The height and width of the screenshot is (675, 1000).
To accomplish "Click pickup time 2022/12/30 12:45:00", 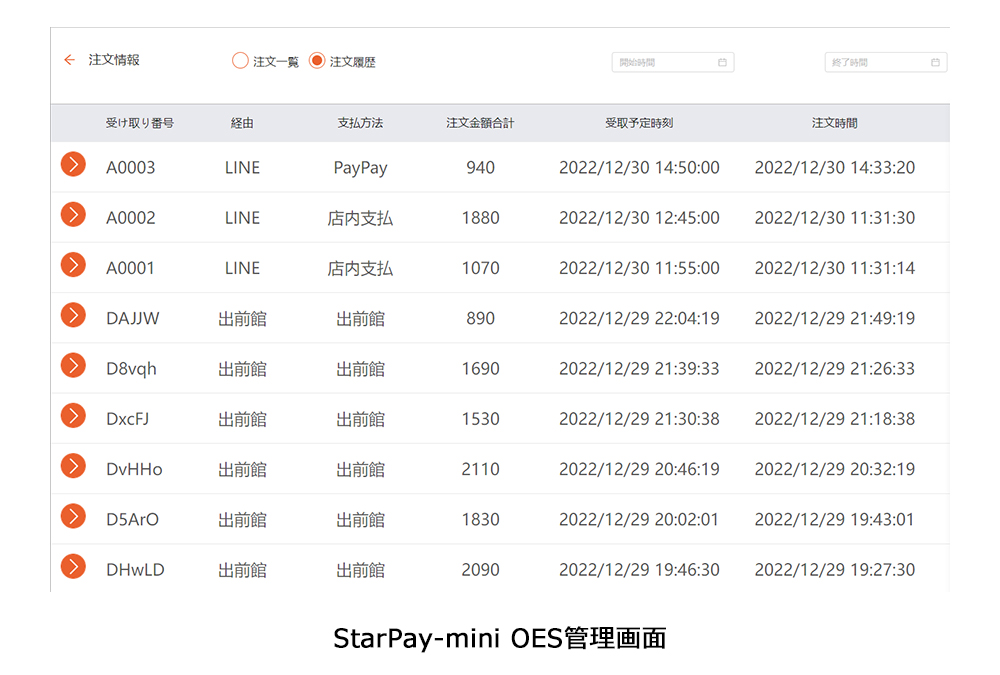I will 639,218.
